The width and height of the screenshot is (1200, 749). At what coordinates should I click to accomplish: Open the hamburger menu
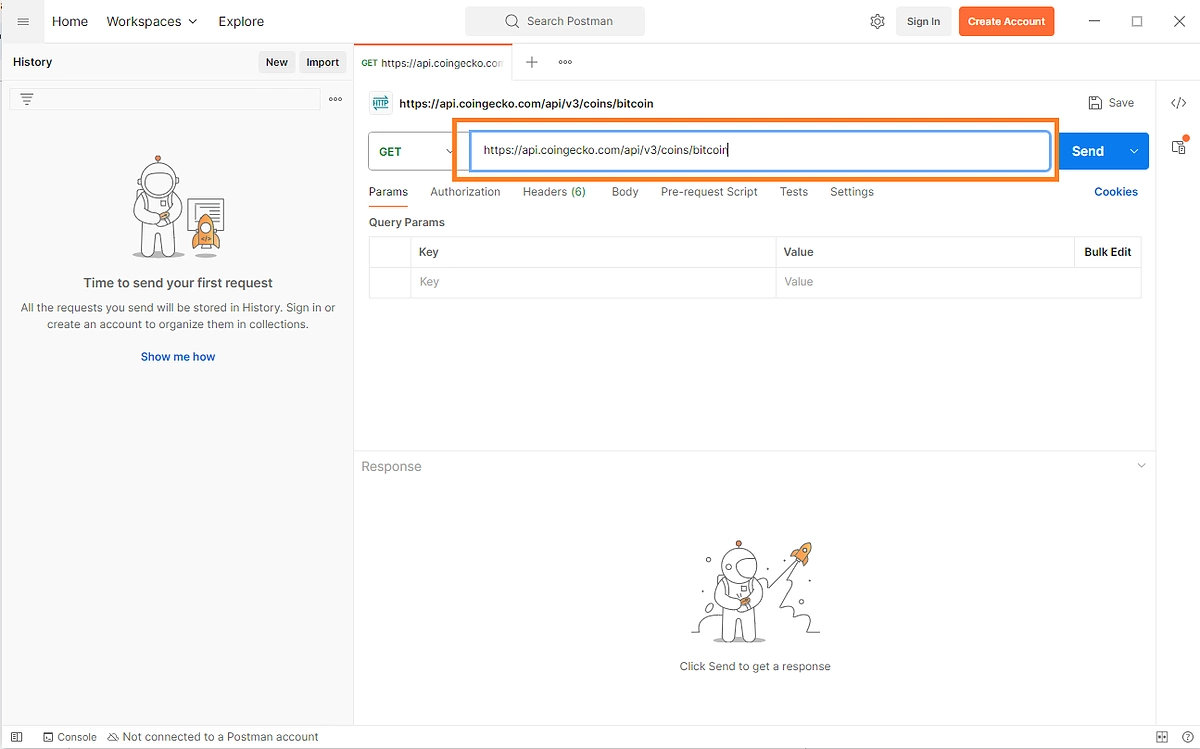(x=23, y=21)
